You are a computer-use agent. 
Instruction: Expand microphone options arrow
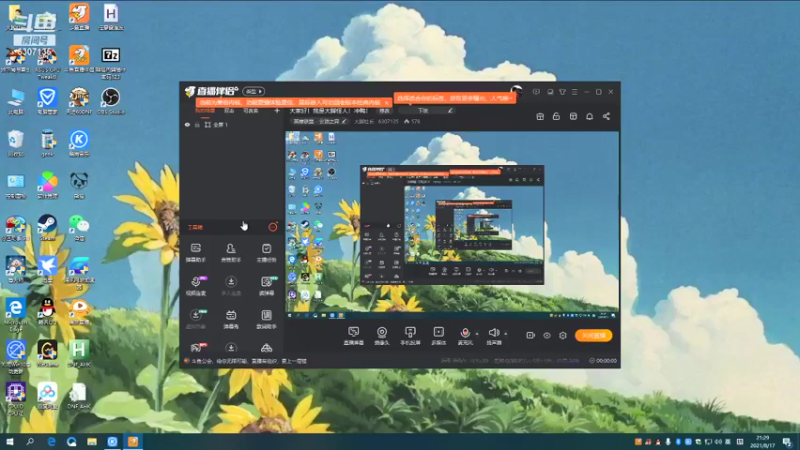(x=477, y=334)
